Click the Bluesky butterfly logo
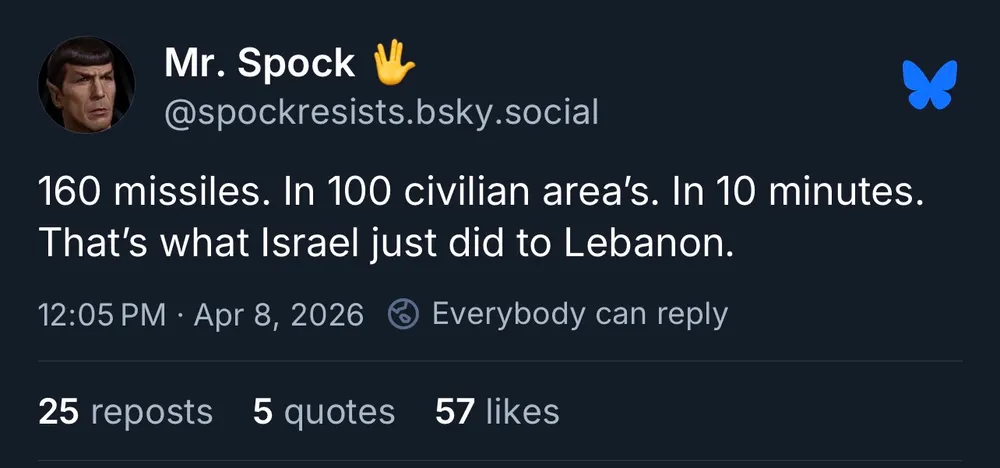The height and width of the screenshot is (468, 1000). pyautogui.click(x=929, y=84)
